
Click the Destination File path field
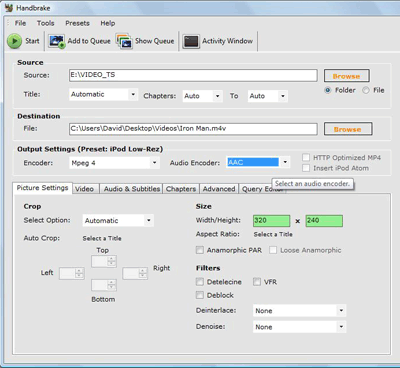(193, 129)
